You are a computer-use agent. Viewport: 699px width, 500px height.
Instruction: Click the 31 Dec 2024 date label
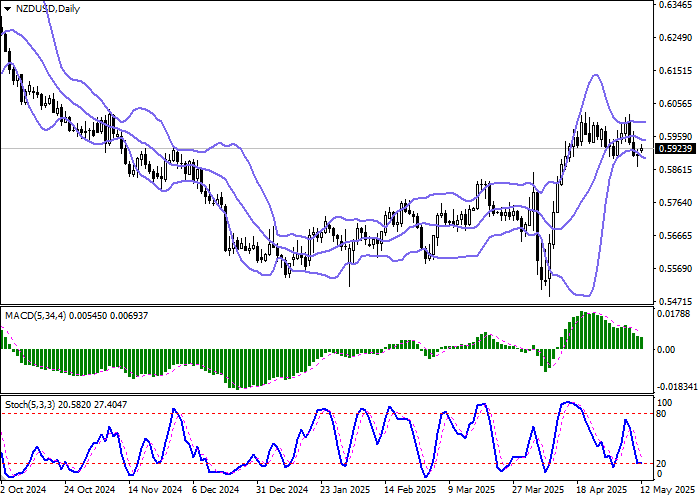point(280,491)
